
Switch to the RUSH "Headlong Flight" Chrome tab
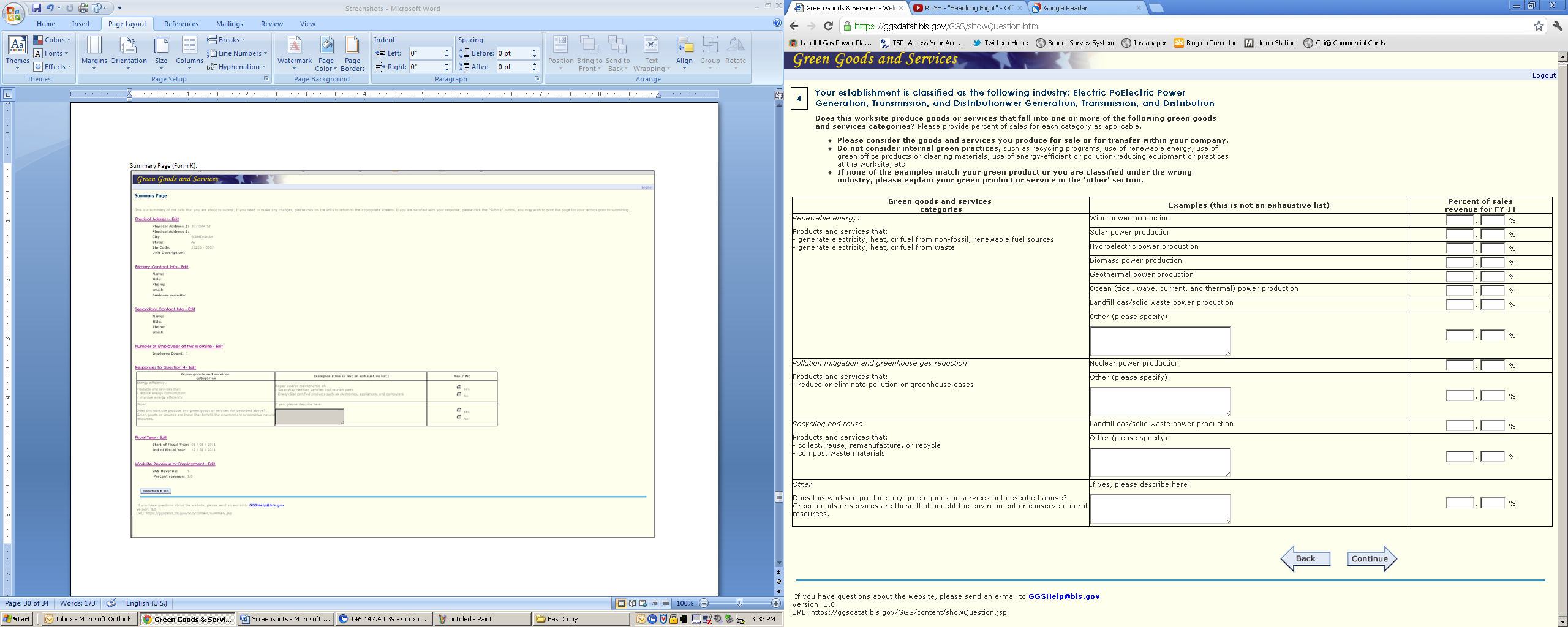[968, 8]
